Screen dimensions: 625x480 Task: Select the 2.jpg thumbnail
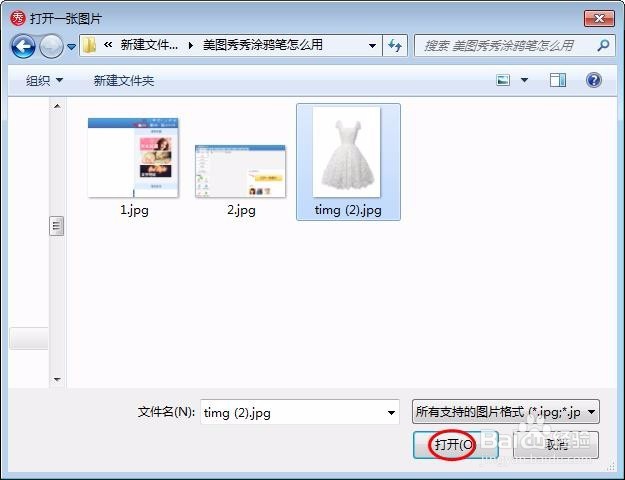(240, 171)
